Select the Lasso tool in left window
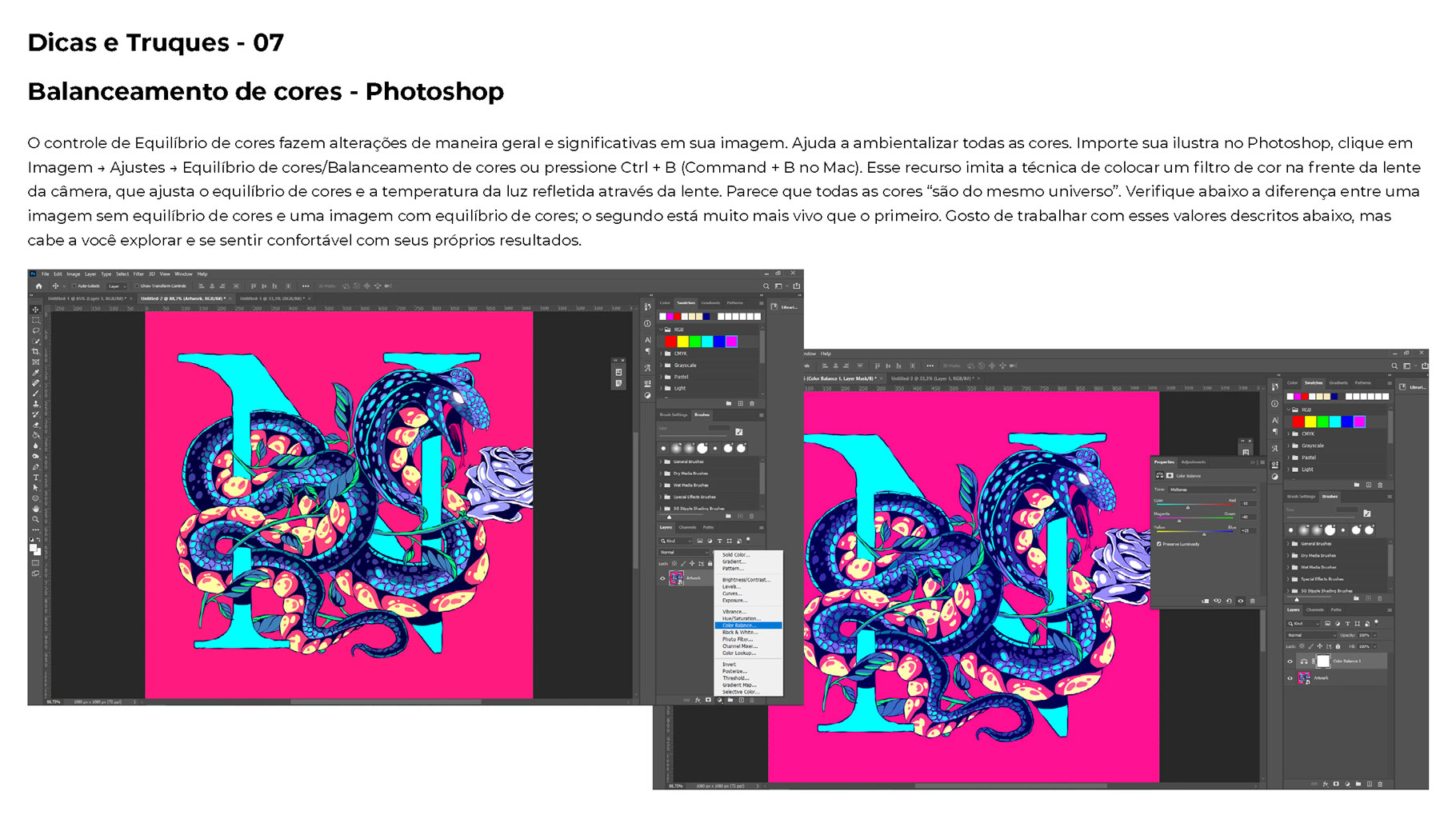1456x819 pixels. pos(35,330)
